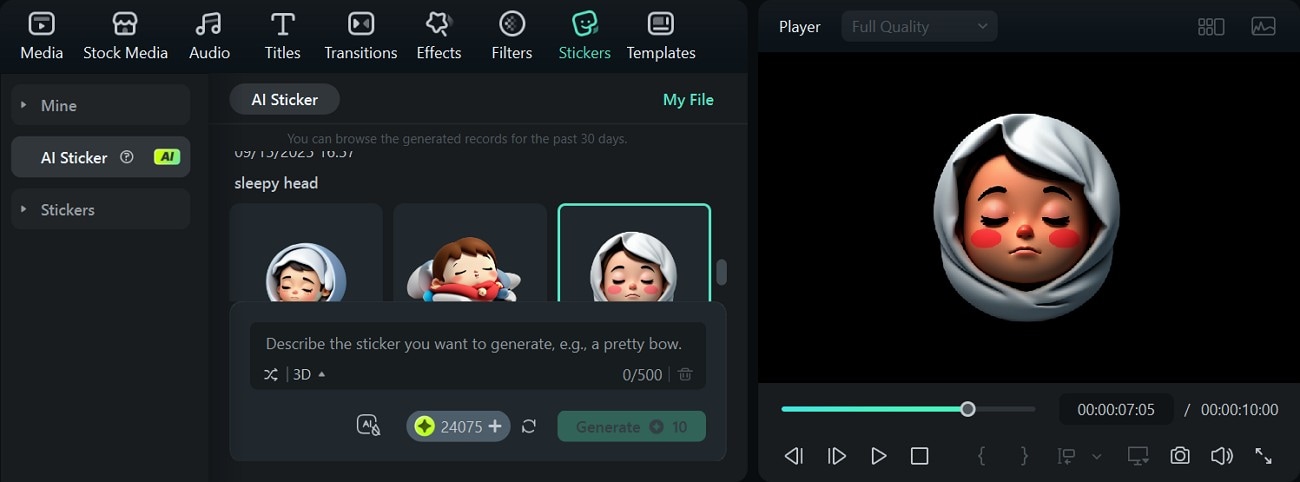Open the Titles tab
Image resolution: width=1300 pixels, height=482 pixels.
point(283,36)
